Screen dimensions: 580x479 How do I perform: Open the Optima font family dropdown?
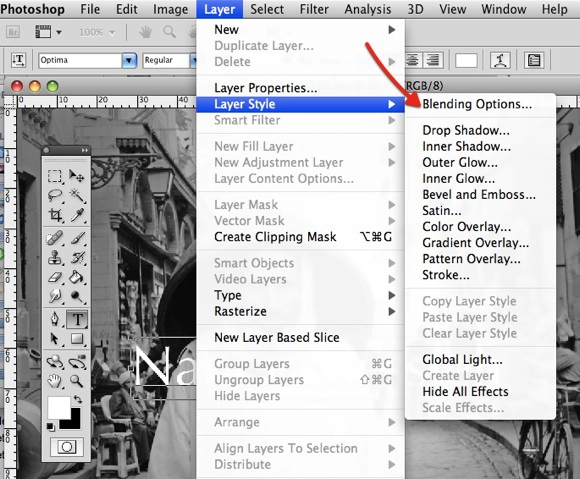pos(129,60)
